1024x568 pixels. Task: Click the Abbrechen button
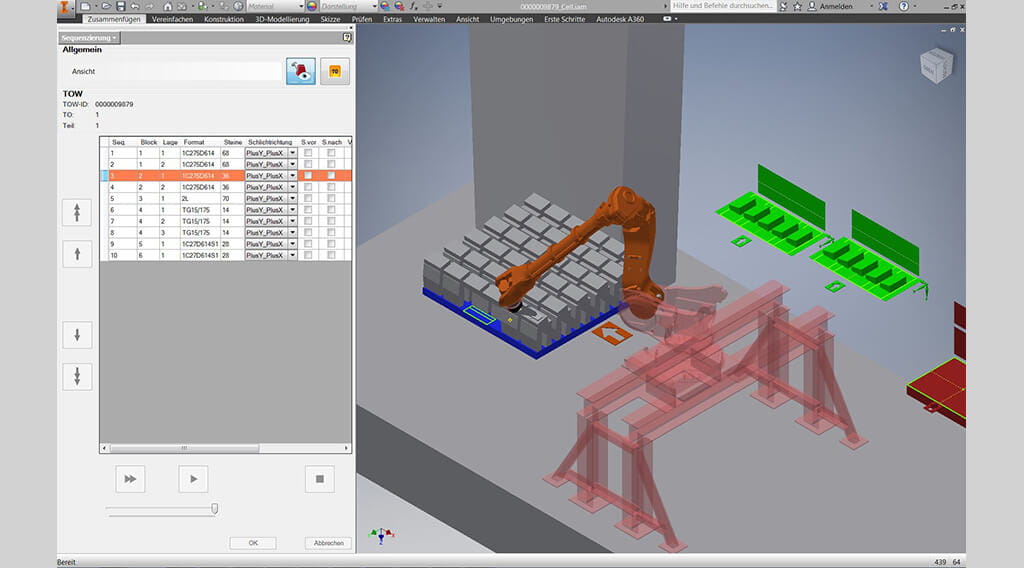327,543
